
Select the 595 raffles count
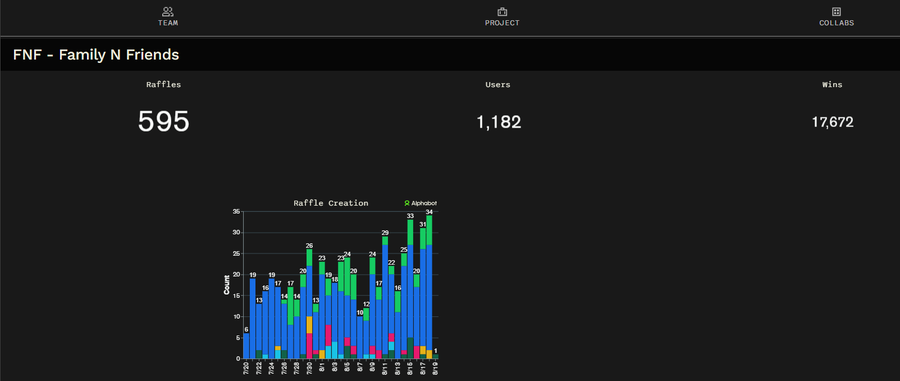pyautogui.click(x=164, y=122)
